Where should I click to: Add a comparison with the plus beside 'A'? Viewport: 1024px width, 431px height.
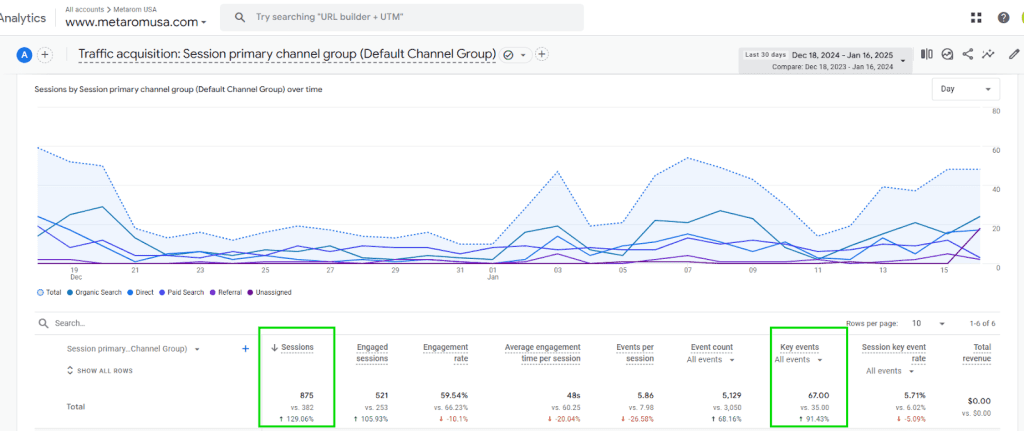pyautogui.click(x=44, y=55)
